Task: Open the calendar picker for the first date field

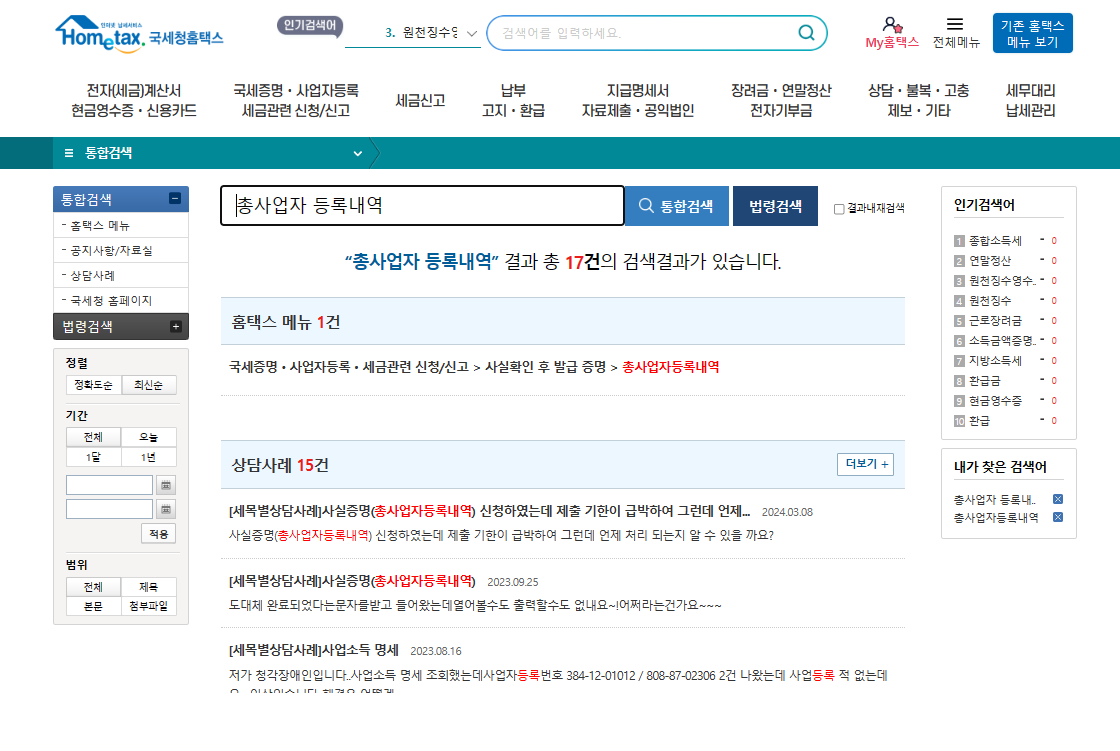Action: pos(166,483)
